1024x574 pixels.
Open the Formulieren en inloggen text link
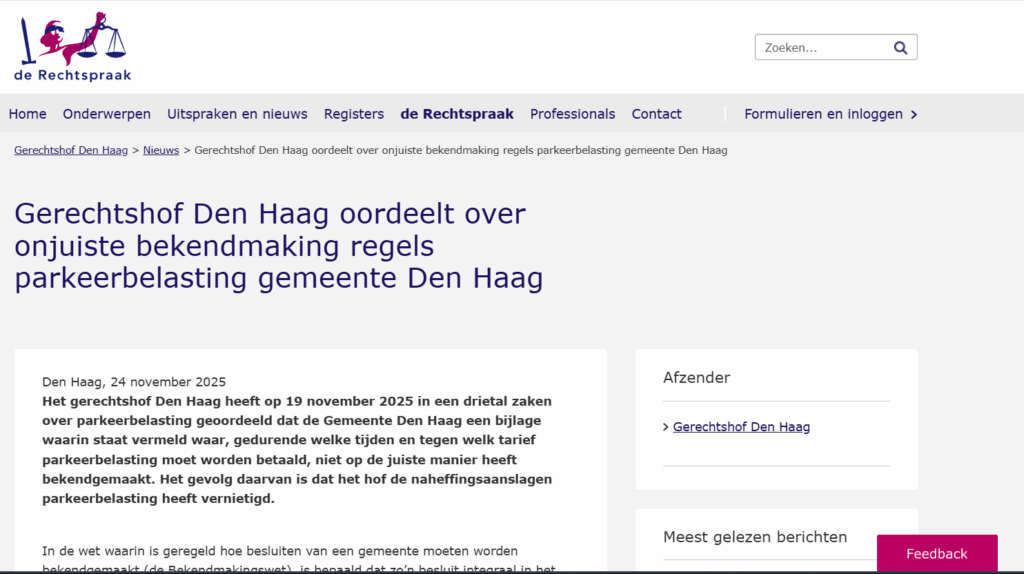point(823,114)
